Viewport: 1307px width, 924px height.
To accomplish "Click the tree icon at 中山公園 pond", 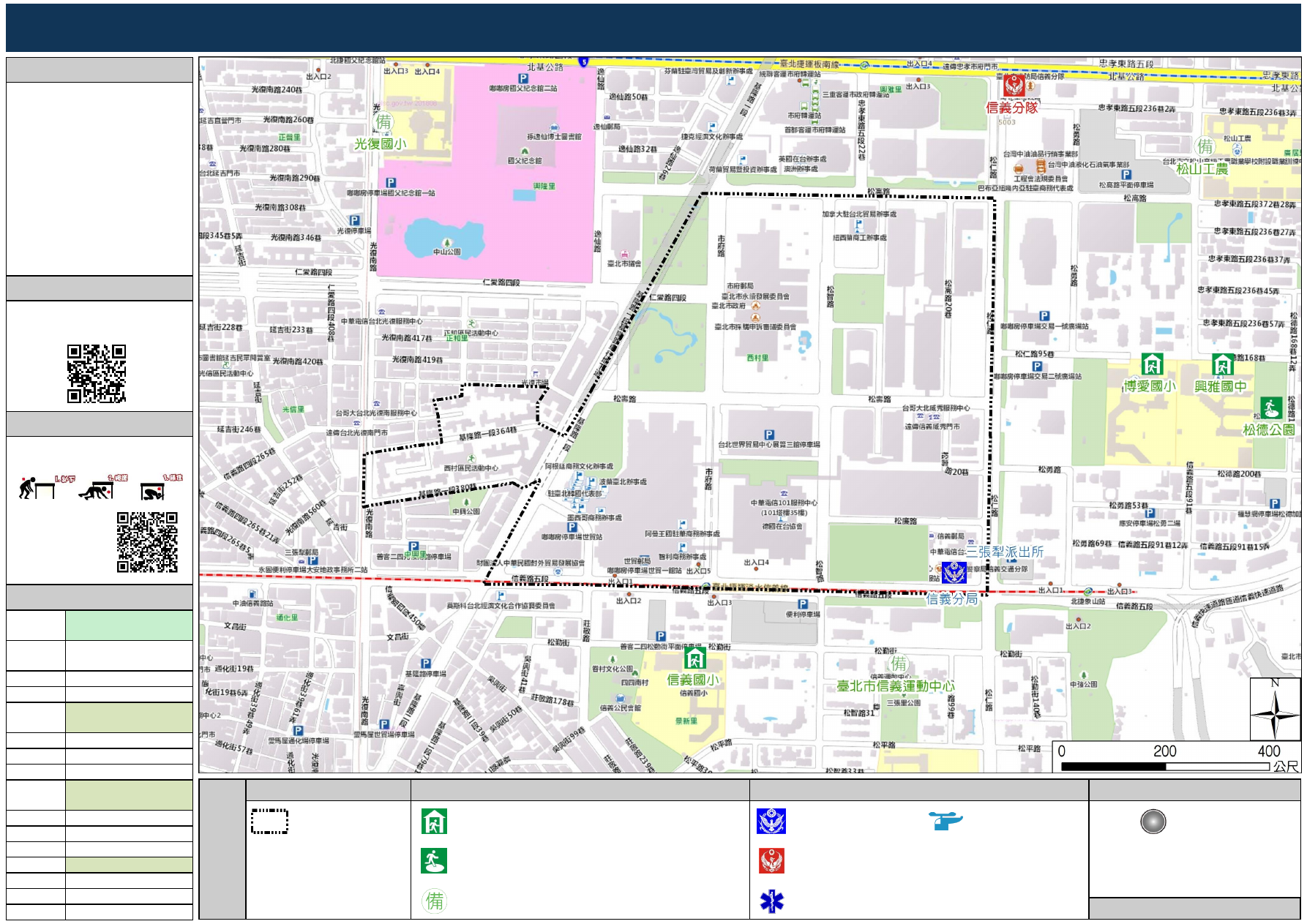I will pyautogui.click(x=447, y=242).
